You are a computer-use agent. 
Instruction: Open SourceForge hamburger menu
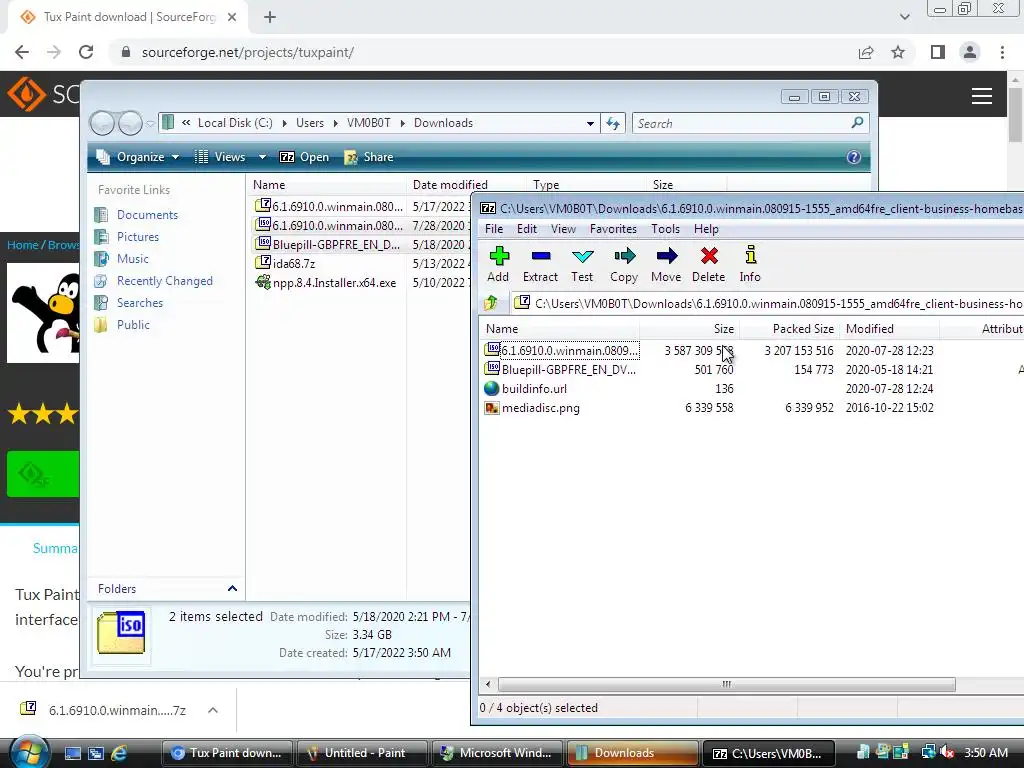(982, 96)
